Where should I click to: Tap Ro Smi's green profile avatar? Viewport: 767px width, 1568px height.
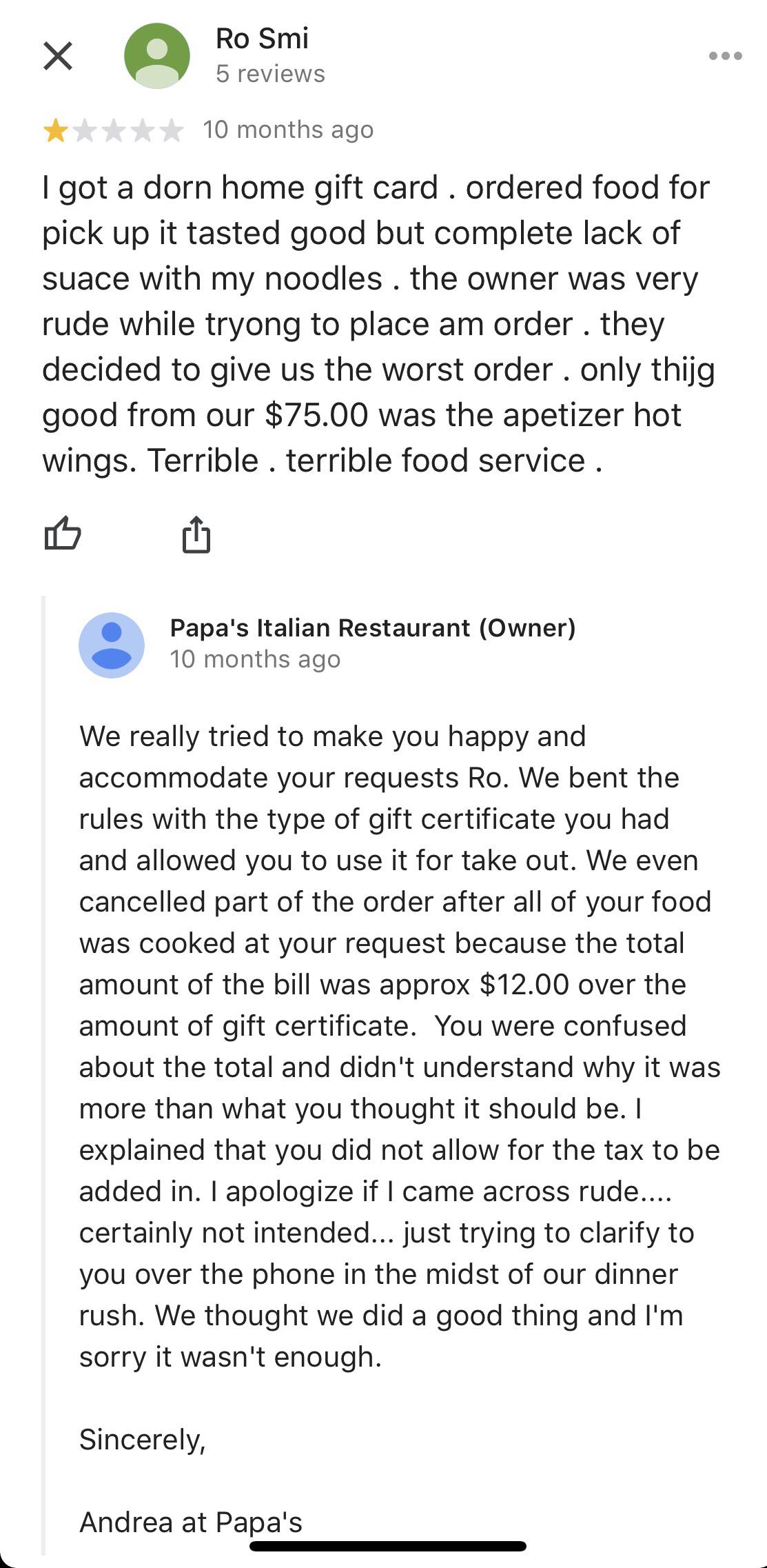point(157,56)
